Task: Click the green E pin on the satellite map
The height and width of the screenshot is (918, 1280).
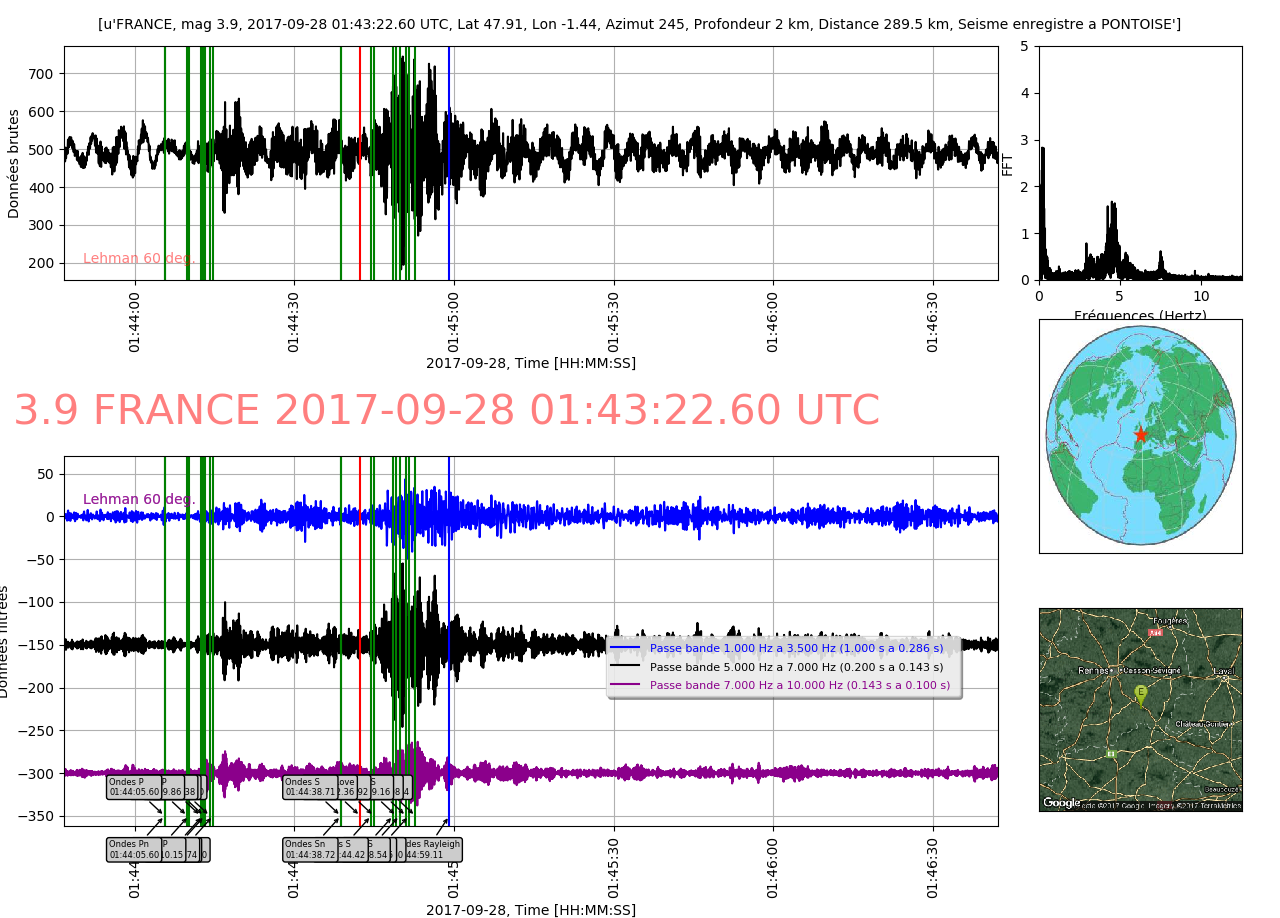Action: [1140, 694]
